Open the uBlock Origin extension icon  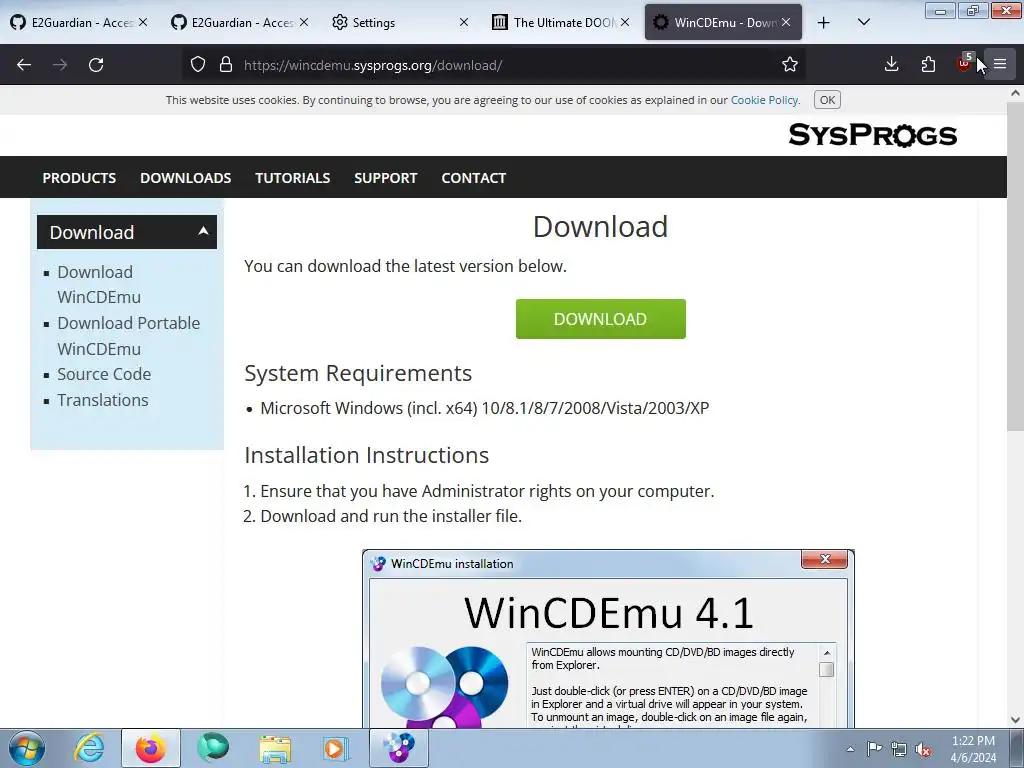coord(965,63)
